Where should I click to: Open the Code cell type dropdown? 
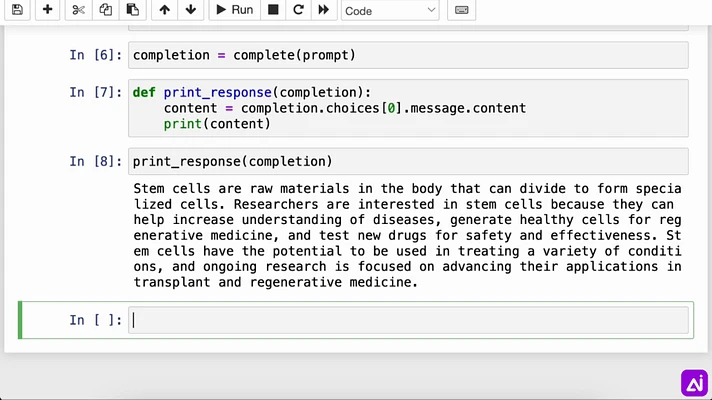point(390,10)
